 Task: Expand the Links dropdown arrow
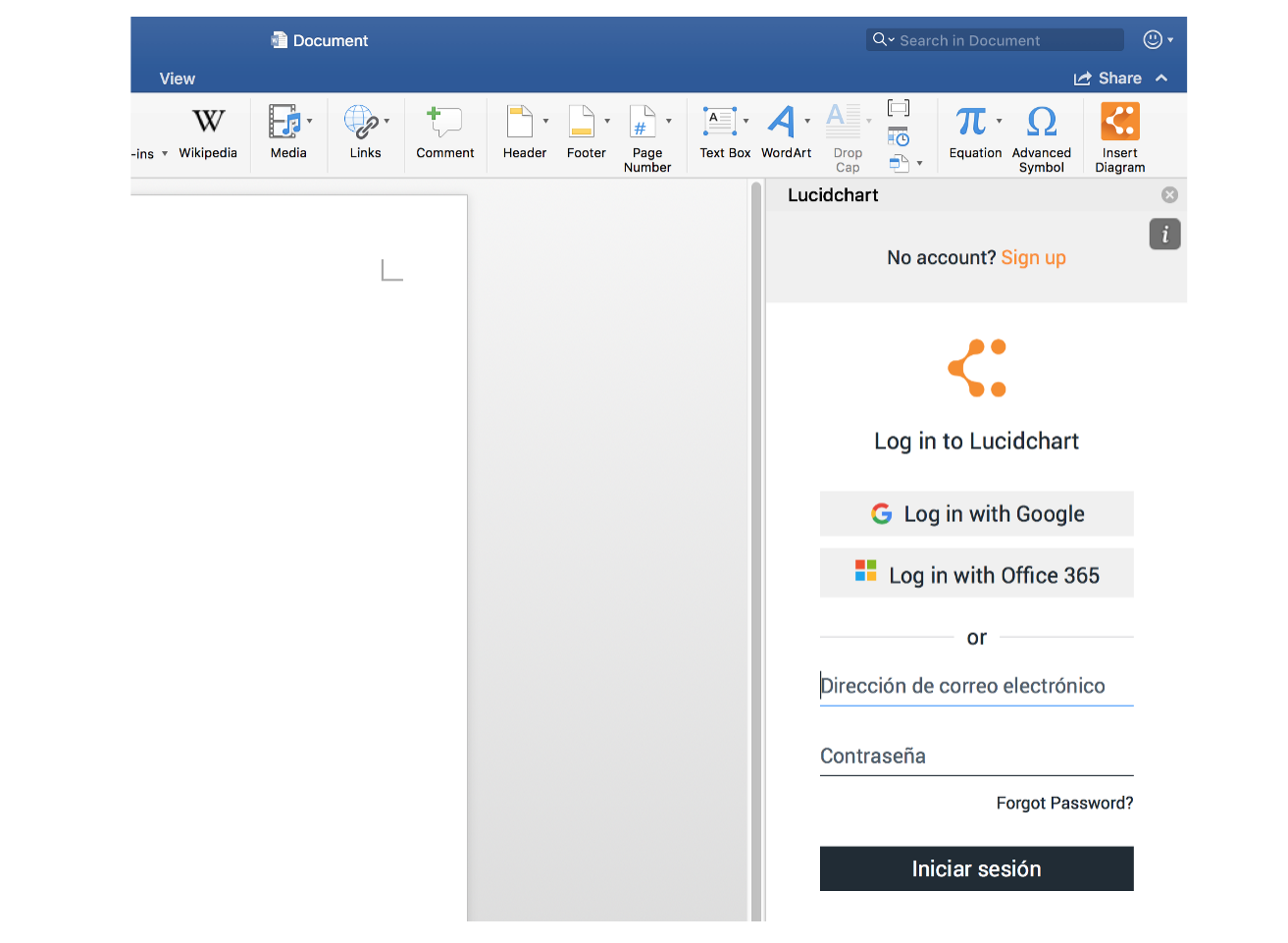point(387,122)
